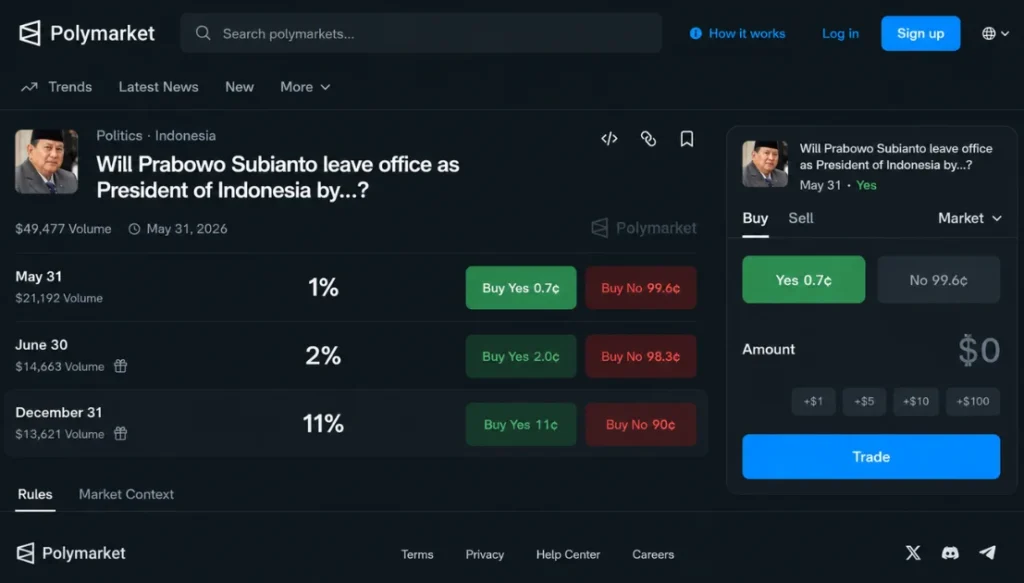Add $100 to the amount

[x=972, y=402]
